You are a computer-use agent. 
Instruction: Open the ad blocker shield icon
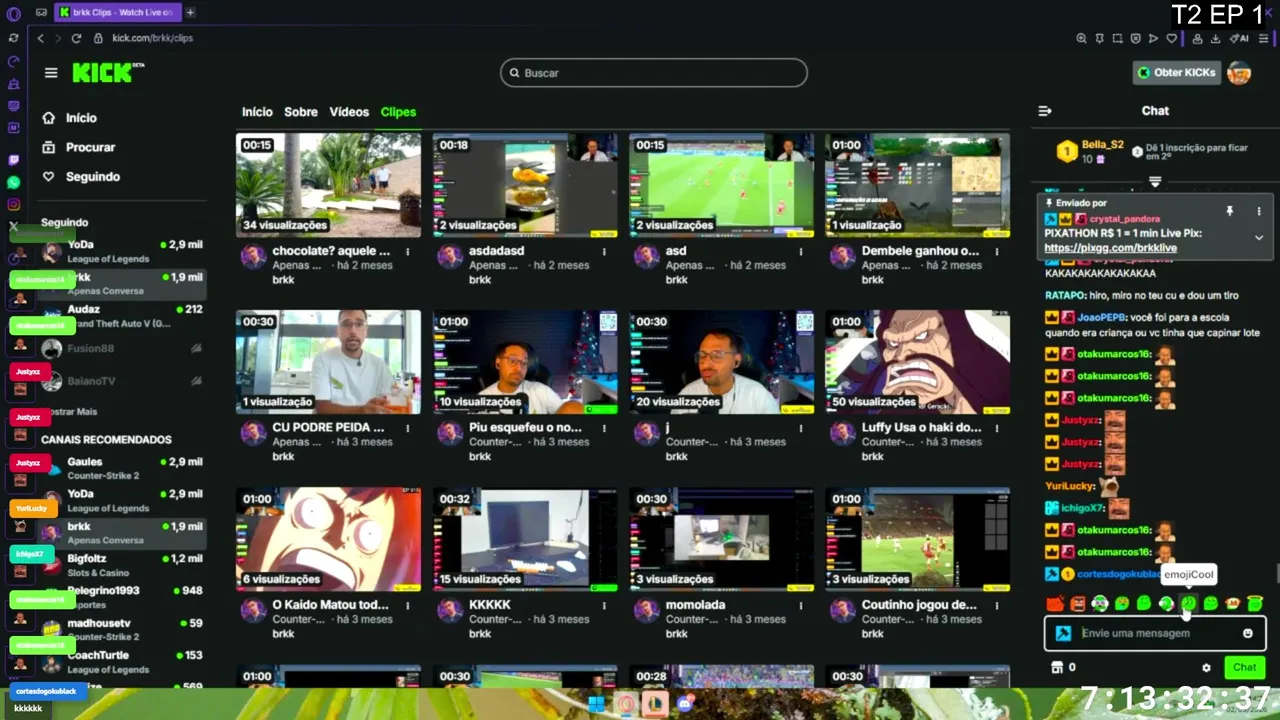point(1136,38)
